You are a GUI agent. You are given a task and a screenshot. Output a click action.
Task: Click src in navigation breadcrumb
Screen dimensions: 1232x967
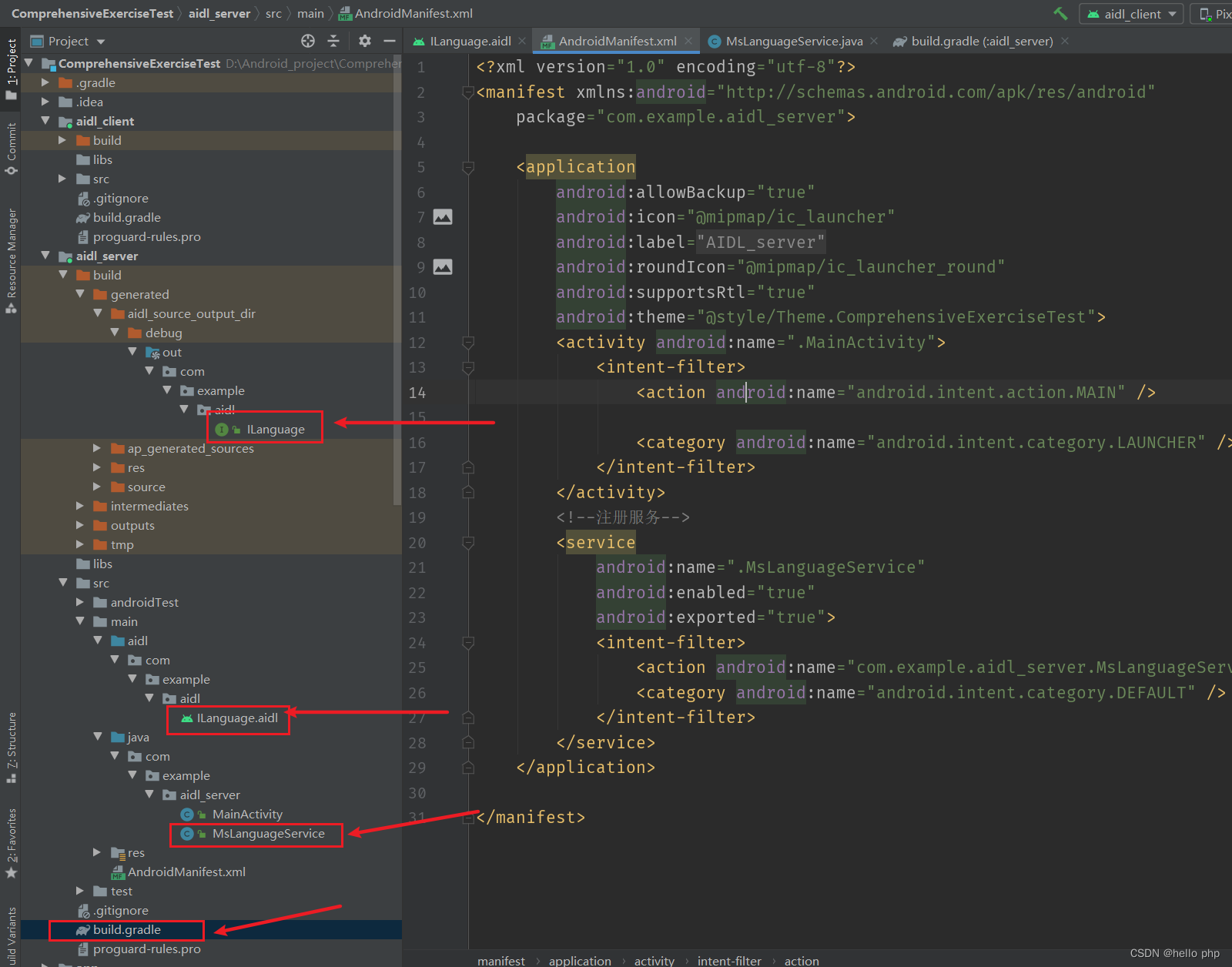tap(273, 14)
